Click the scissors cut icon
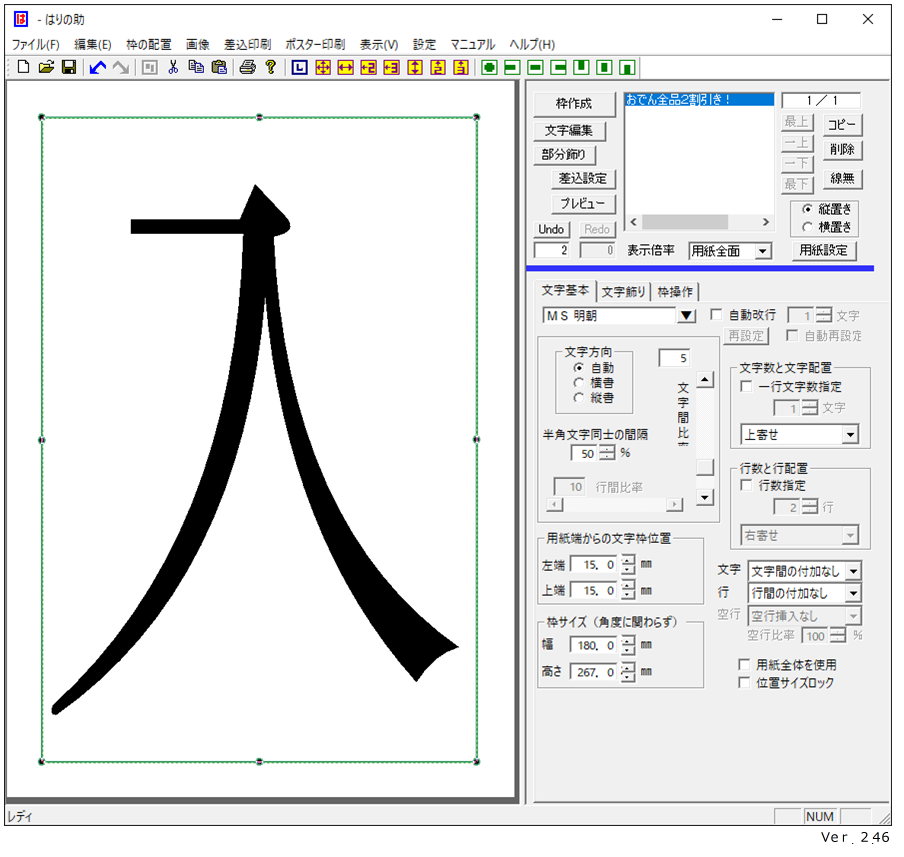The image size is (904, 857). pos(173,67)
